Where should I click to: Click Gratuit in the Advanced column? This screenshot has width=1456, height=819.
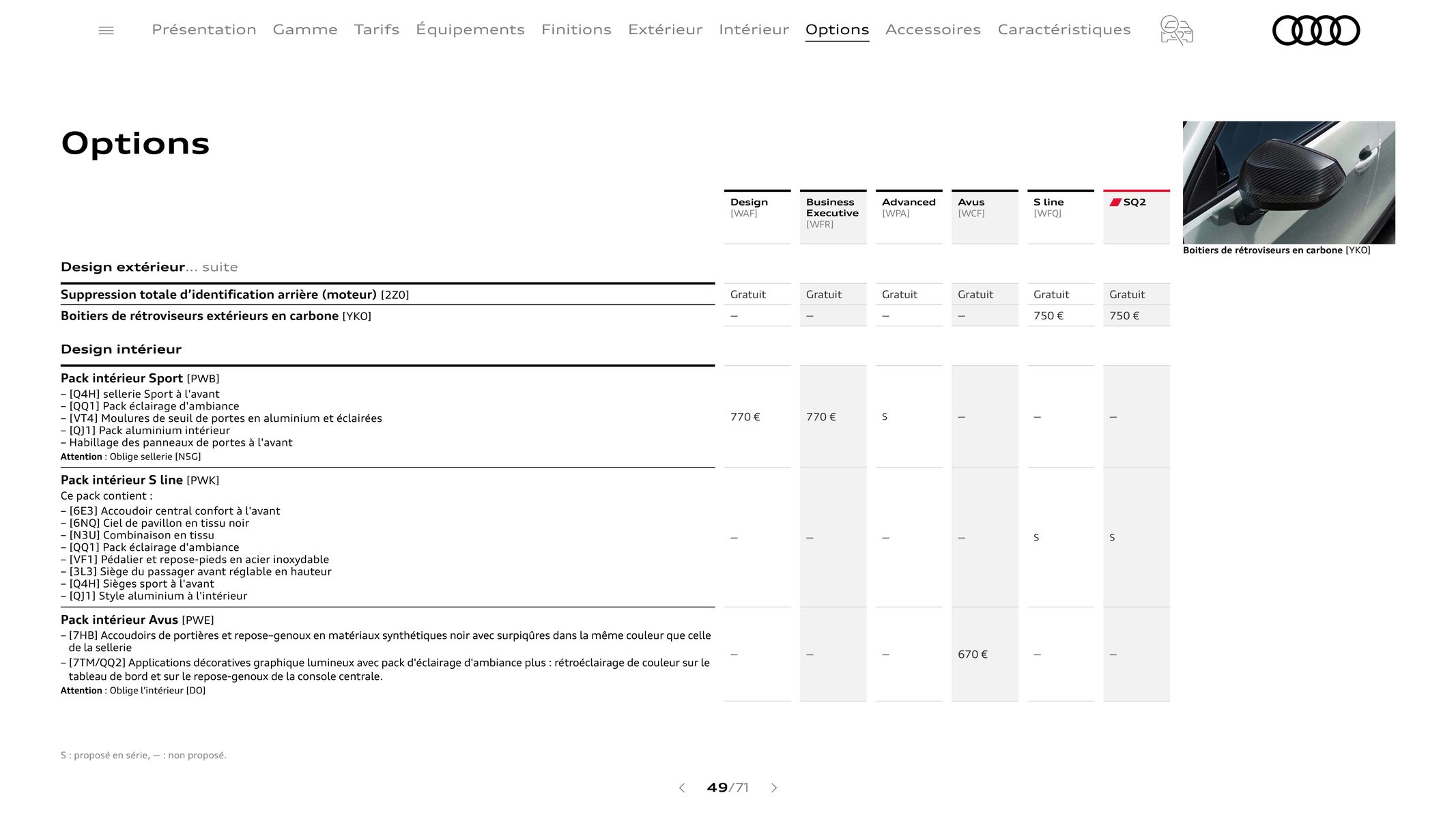click(899, 294)
